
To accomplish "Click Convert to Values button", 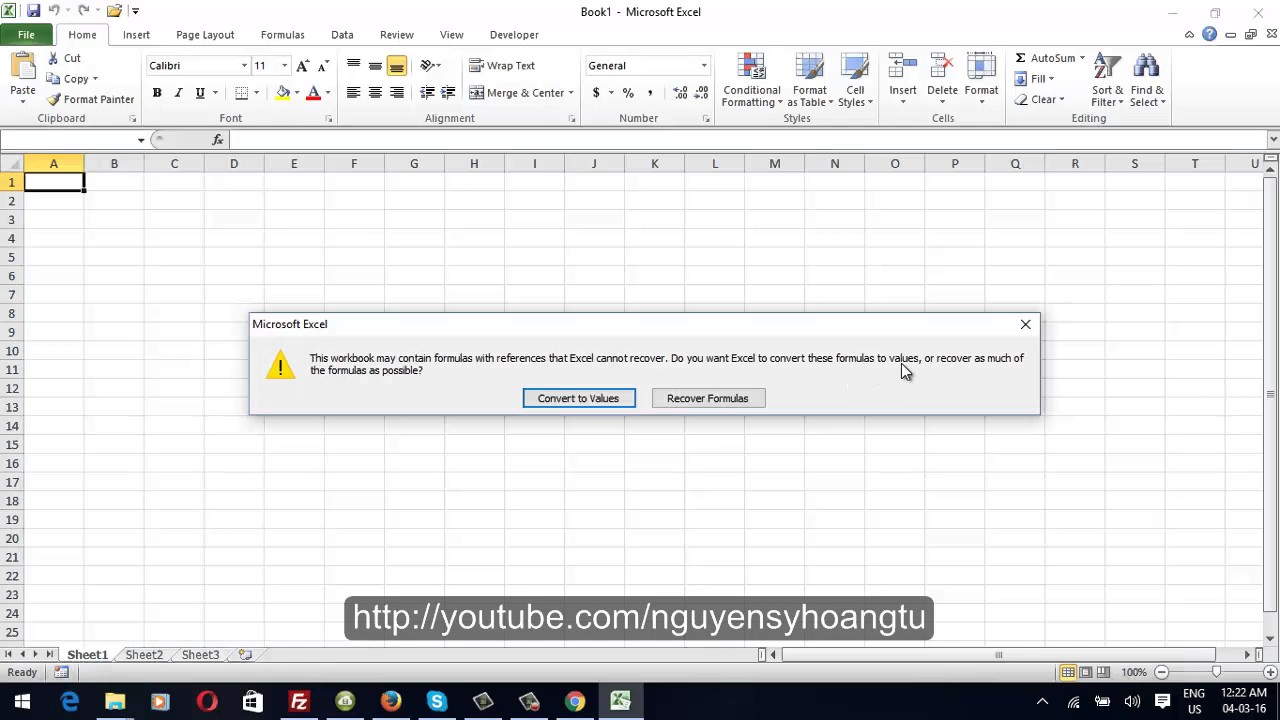I will (578, 398).
